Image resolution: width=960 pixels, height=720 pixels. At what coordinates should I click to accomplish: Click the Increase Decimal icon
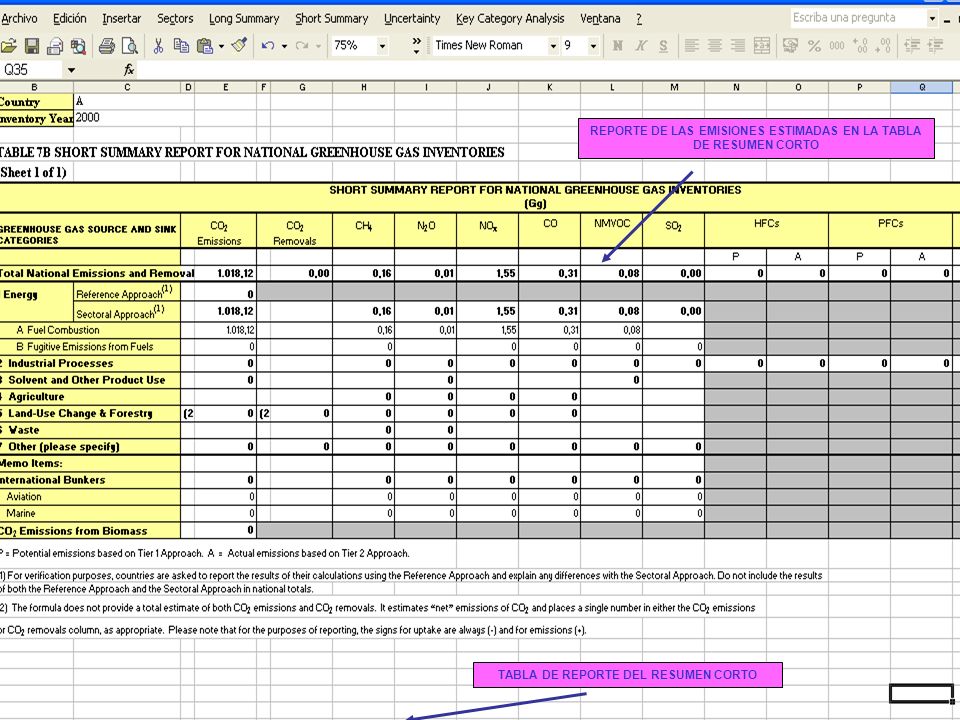pos(860,45)
